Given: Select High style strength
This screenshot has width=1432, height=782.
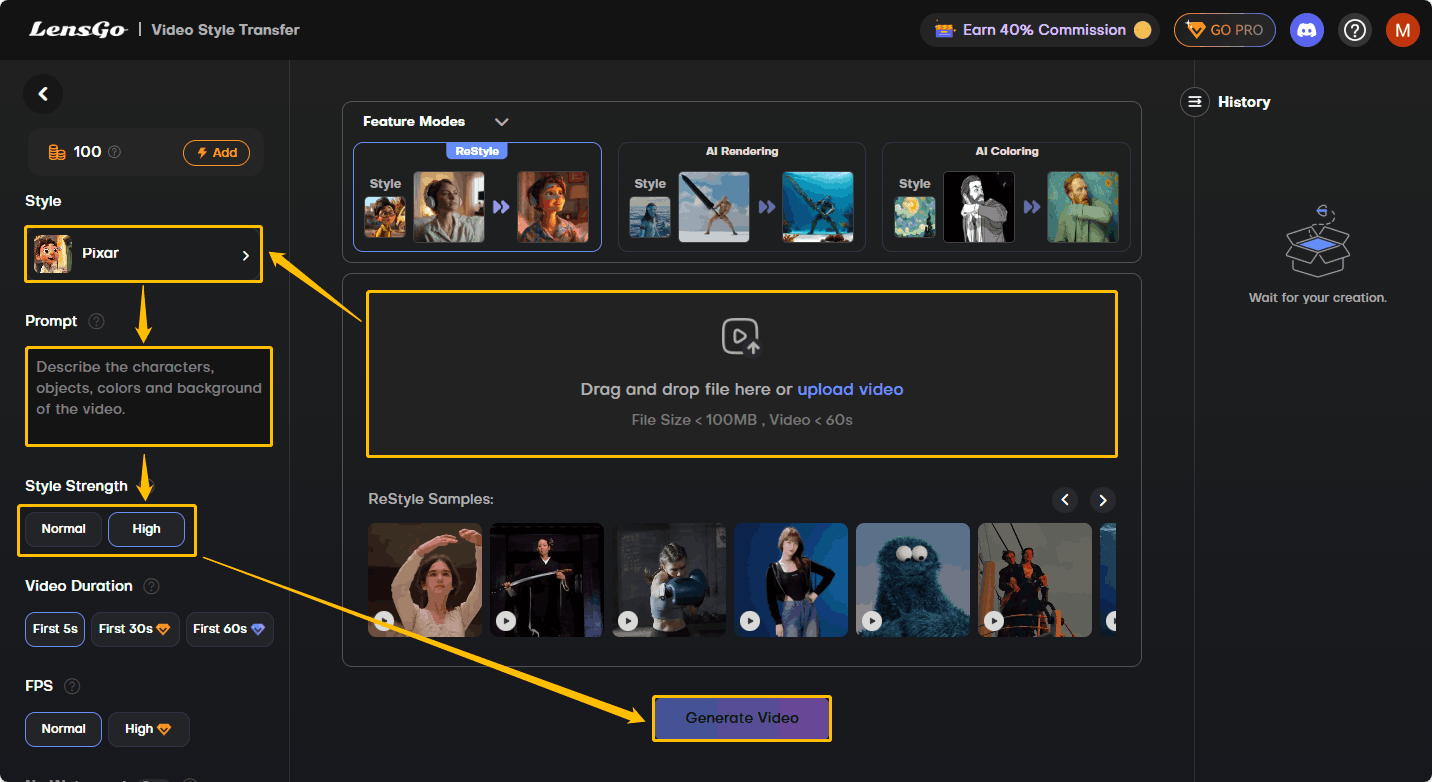Looking at the screenshot, I should tap(146, 529).
